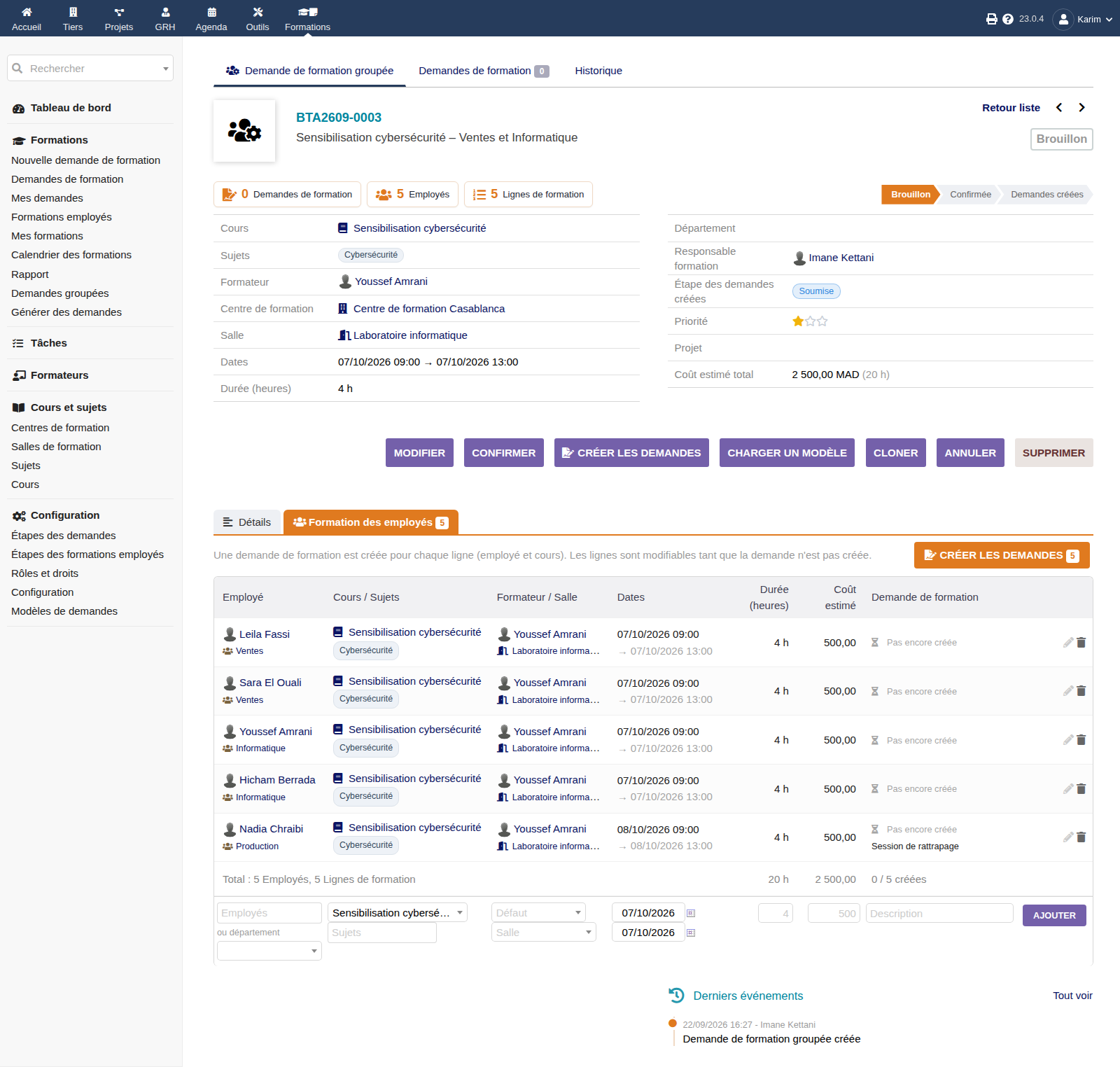Delete Leila Fassi's training line
Screen dimensions: 1120x1067
tap(1081, 642)
